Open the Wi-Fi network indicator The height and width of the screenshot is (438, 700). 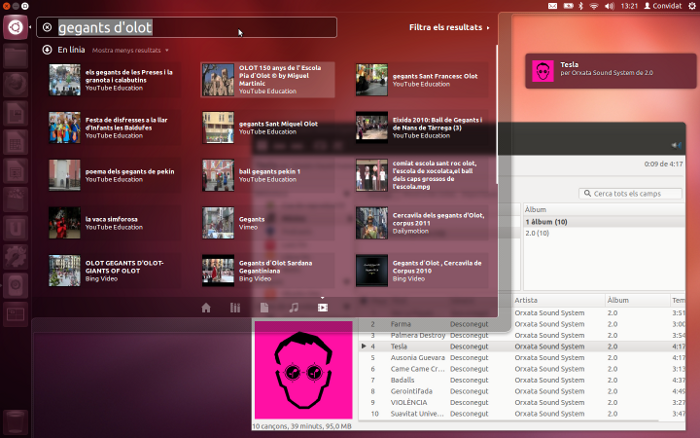coord(594,6)
